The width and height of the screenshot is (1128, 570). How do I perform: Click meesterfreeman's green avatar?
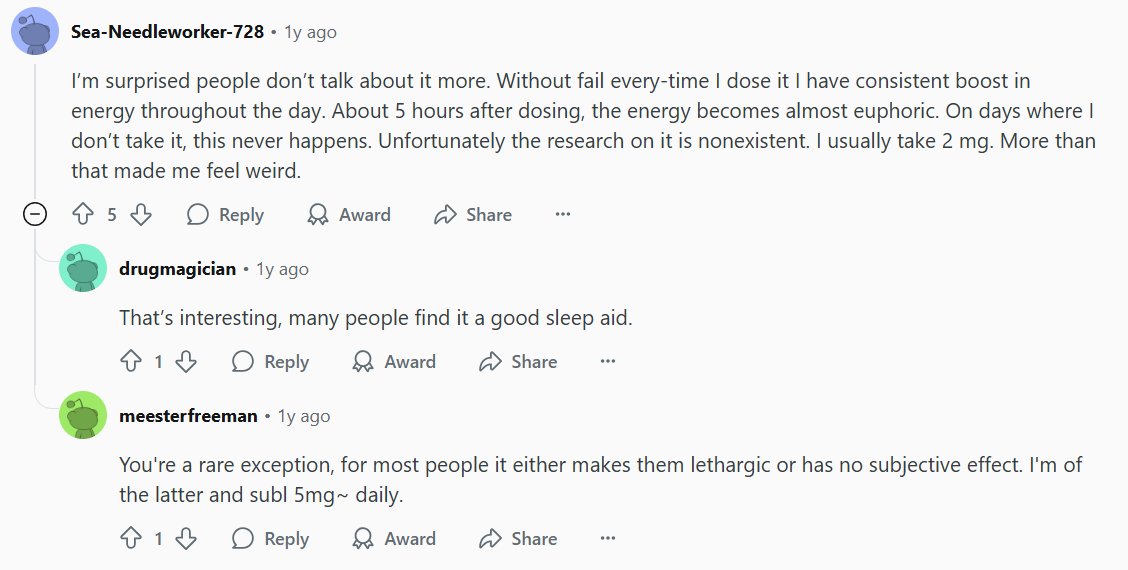tap(83, 415)
